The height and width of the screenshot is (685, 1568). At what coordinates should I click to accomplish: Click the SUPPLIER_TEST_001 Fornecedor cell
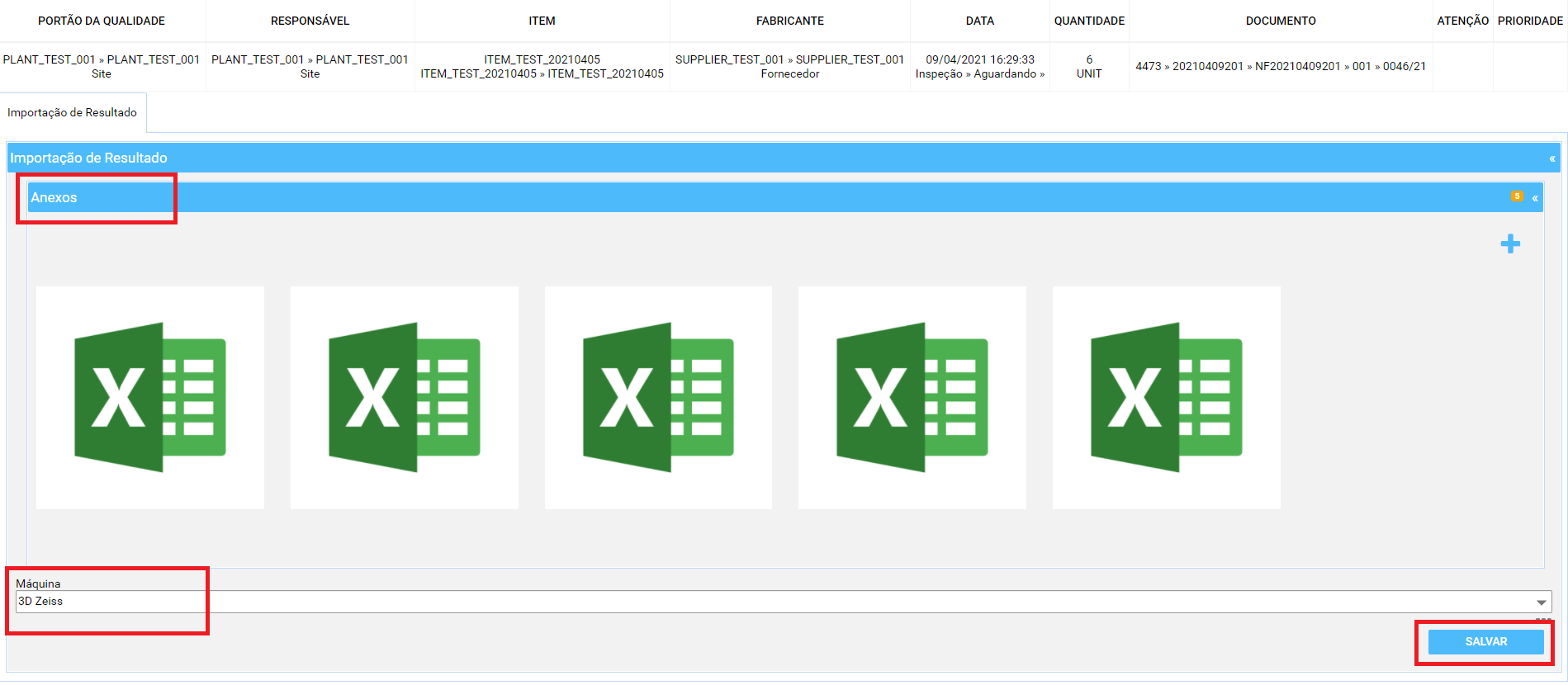(790, 67)
